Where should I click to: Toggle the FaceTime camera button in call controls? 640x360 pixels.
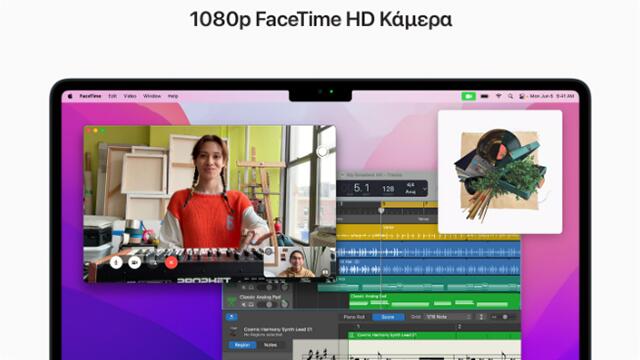134,262
